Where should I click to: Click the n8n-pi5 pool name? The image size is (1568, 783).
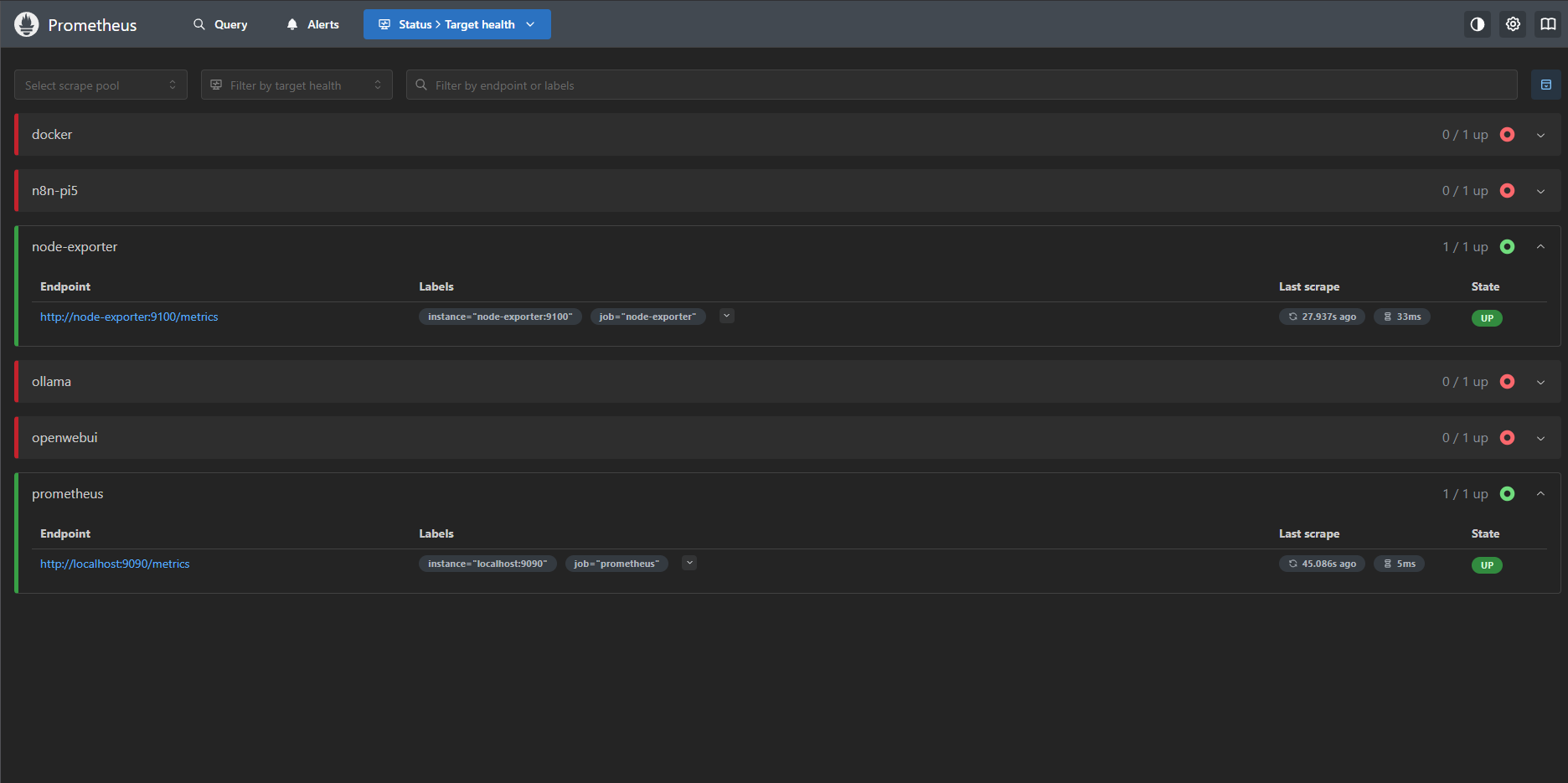[x=54, y=190]
